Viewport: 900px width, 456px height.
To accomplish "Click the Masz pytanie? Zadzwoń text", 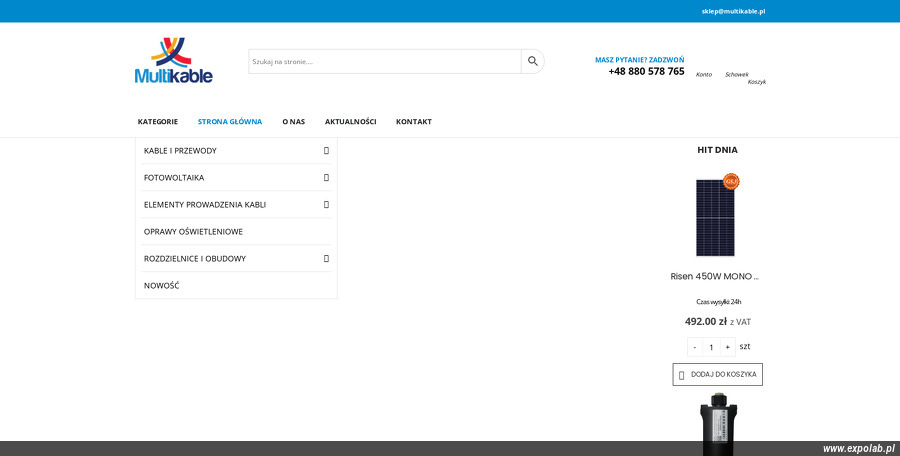I will click(639, 60).
